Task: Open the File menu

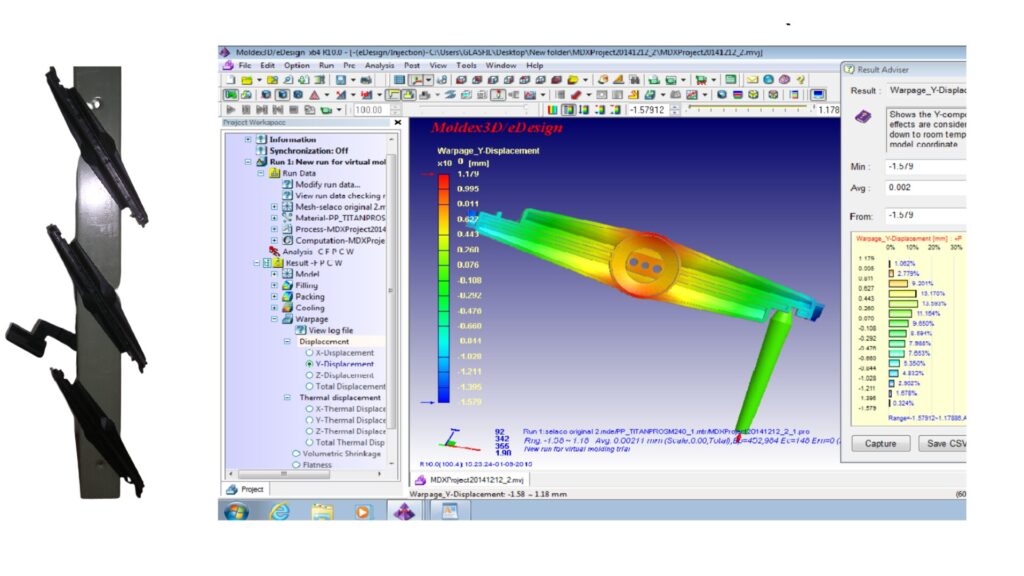Action: 245,65
